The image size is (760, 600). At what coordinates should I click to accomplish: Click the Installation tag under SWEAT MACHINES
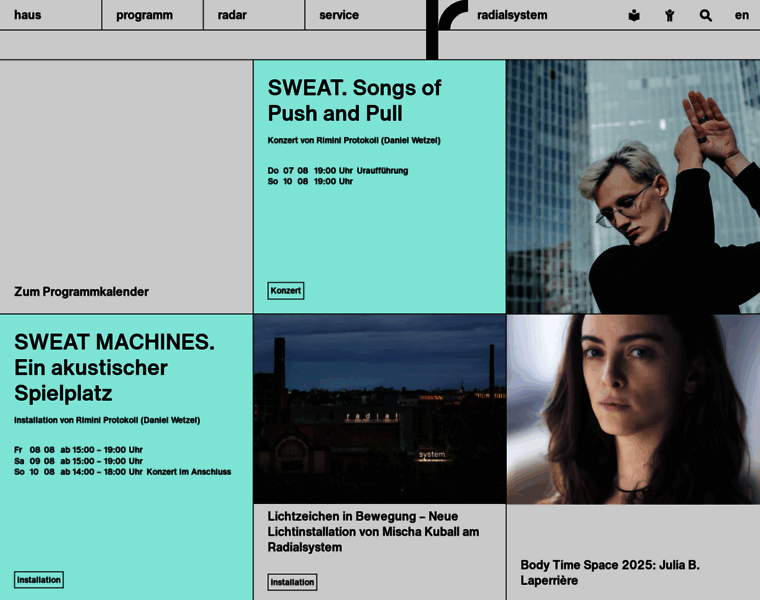(39, 580)
